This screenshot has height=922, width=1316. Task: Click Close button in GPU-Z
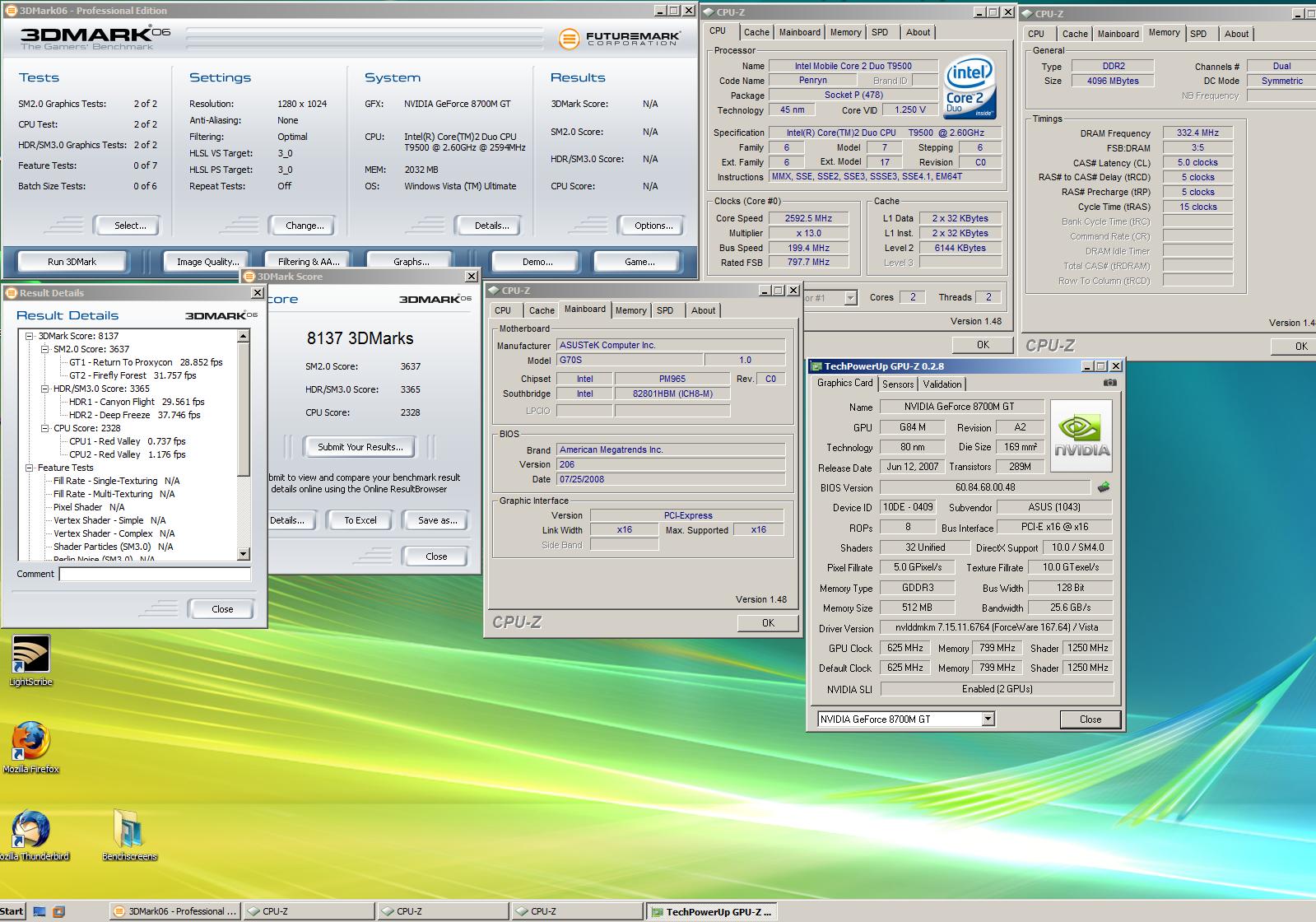1090,719
